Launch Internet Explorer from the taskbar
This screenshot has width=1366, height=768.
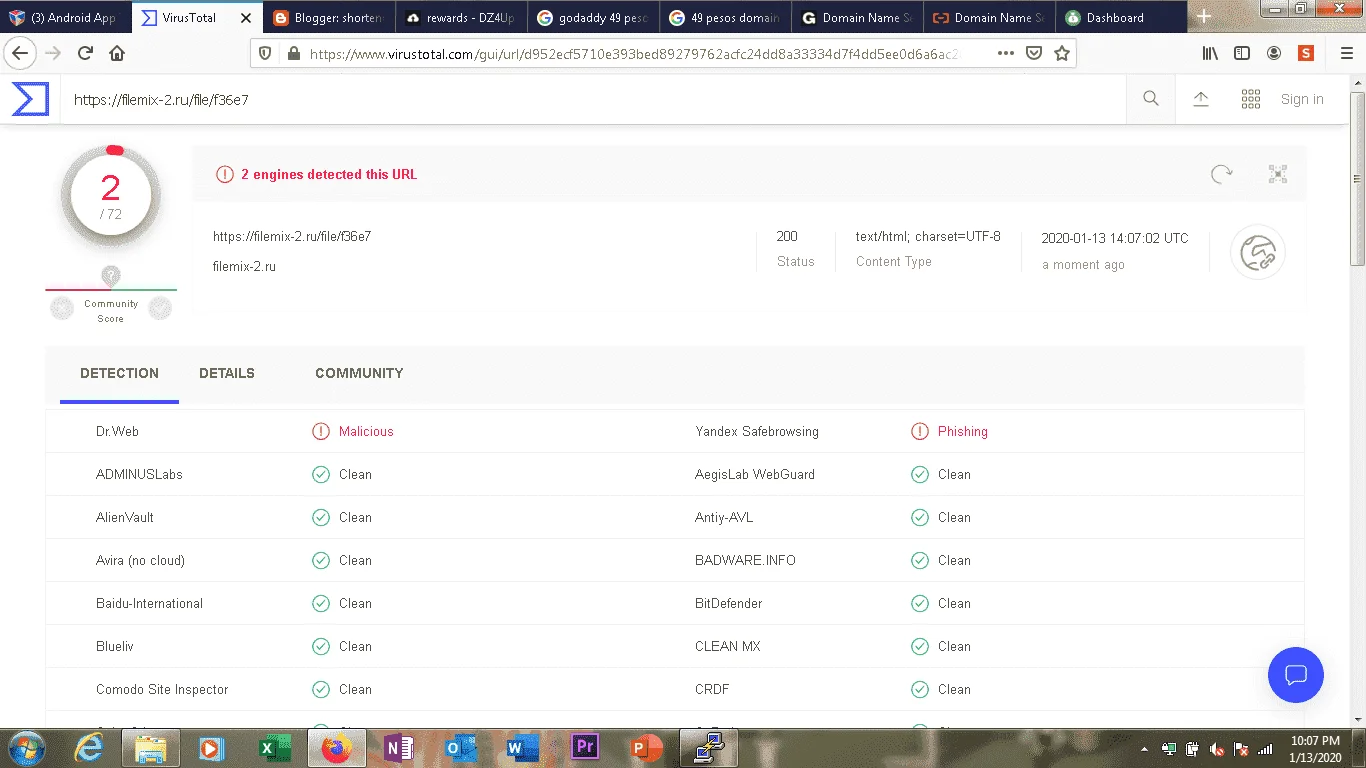point(89,748)
